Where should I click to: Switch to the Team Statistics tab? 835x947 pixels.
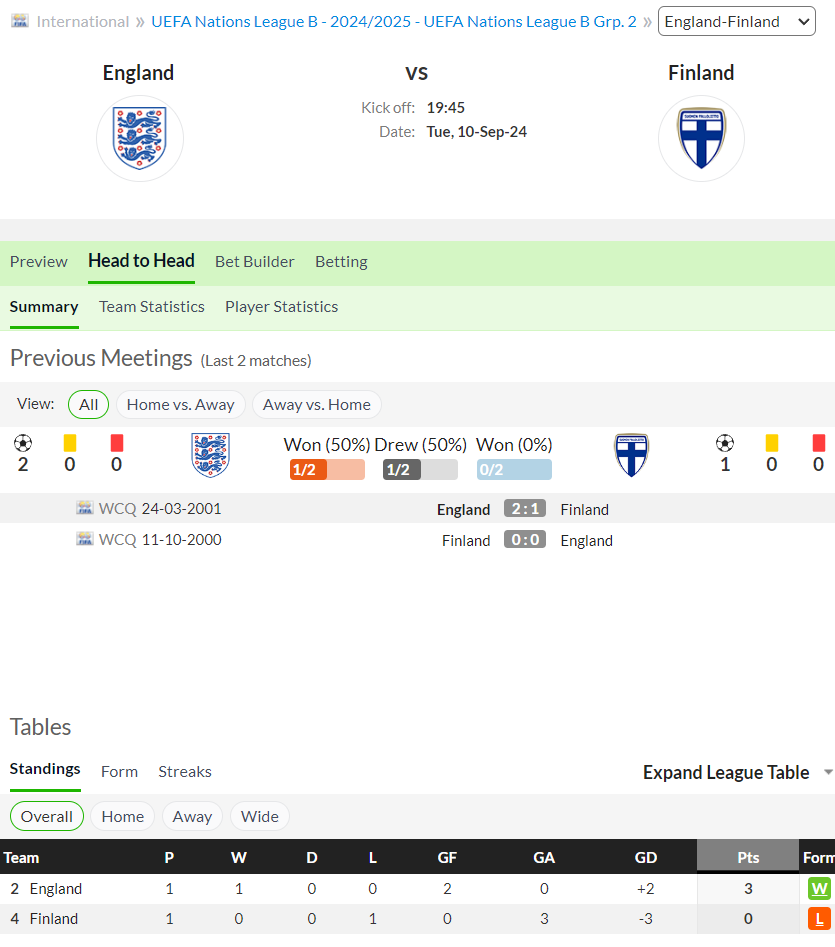[152, 307]
